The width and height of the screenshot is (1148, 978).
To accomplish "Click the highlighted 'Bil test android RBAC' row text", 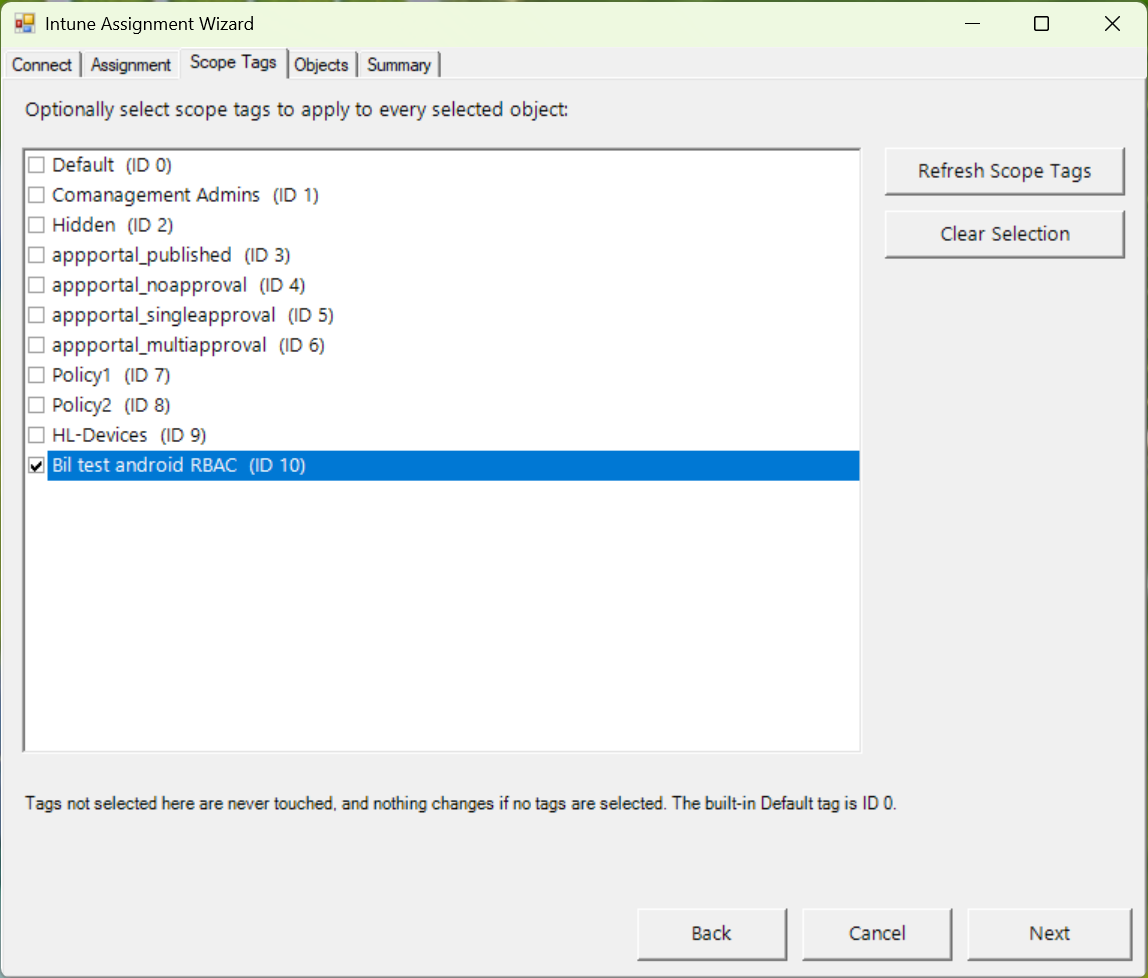I will (179, 465).
